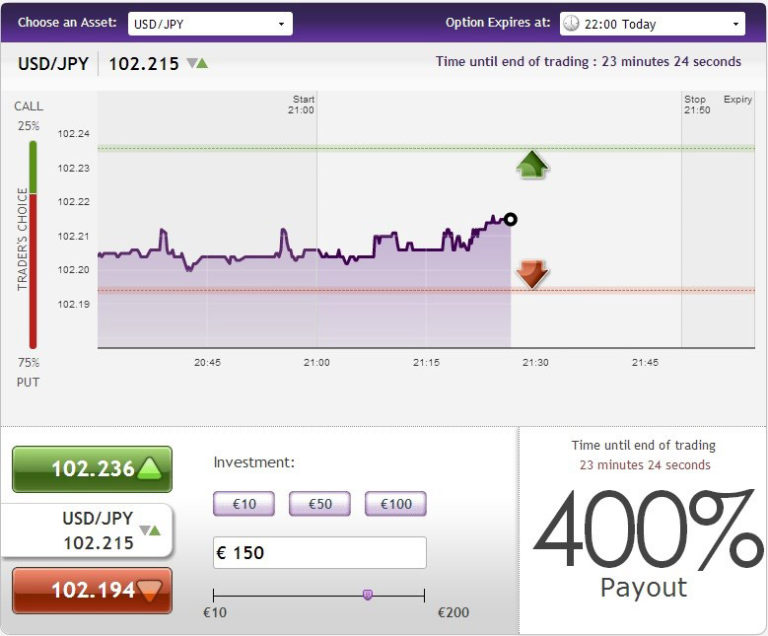Click the clock icon in expiry selector
The image size is (768, 636).
(571, 24)
